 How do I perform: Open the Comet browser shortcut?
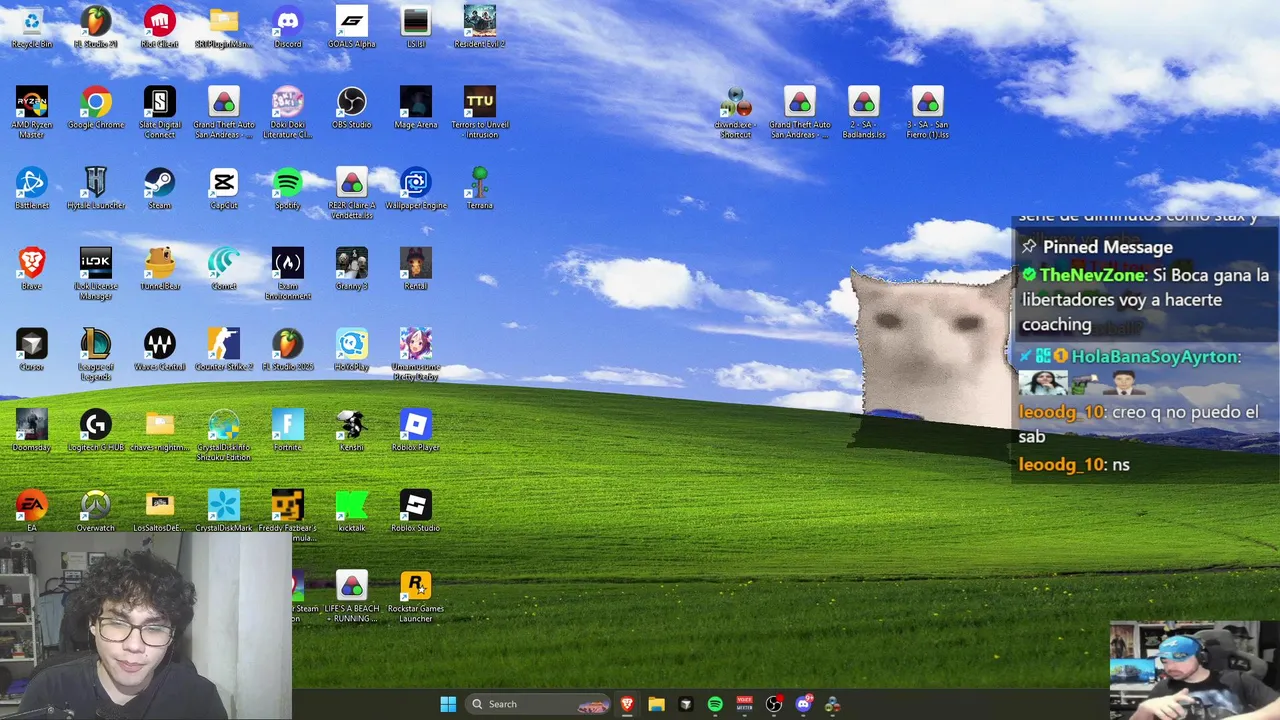pyautogui.click(x=223, y=269)
